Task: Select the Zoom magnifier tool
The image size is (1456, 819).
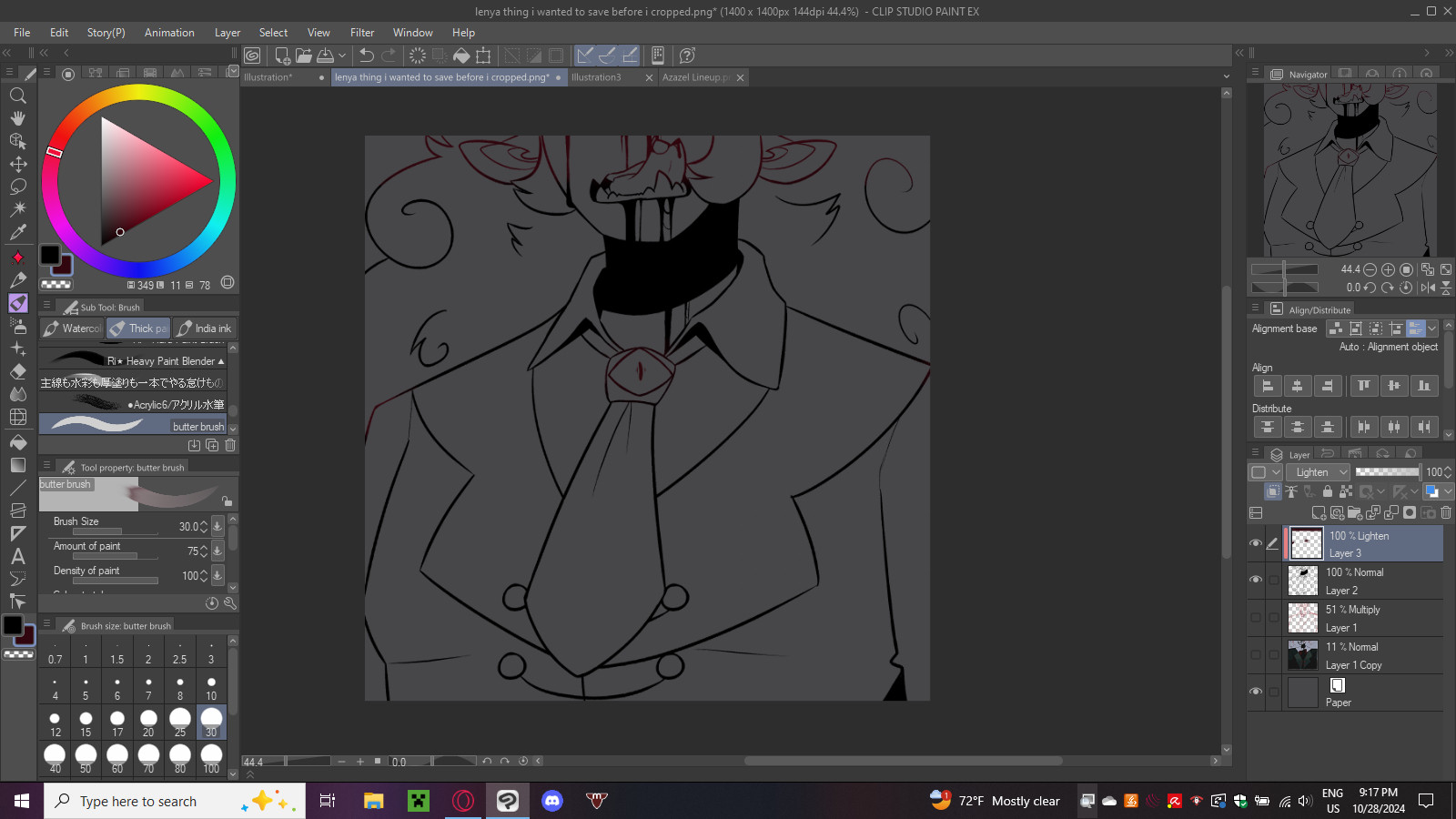Action: (x=17, y=96)
